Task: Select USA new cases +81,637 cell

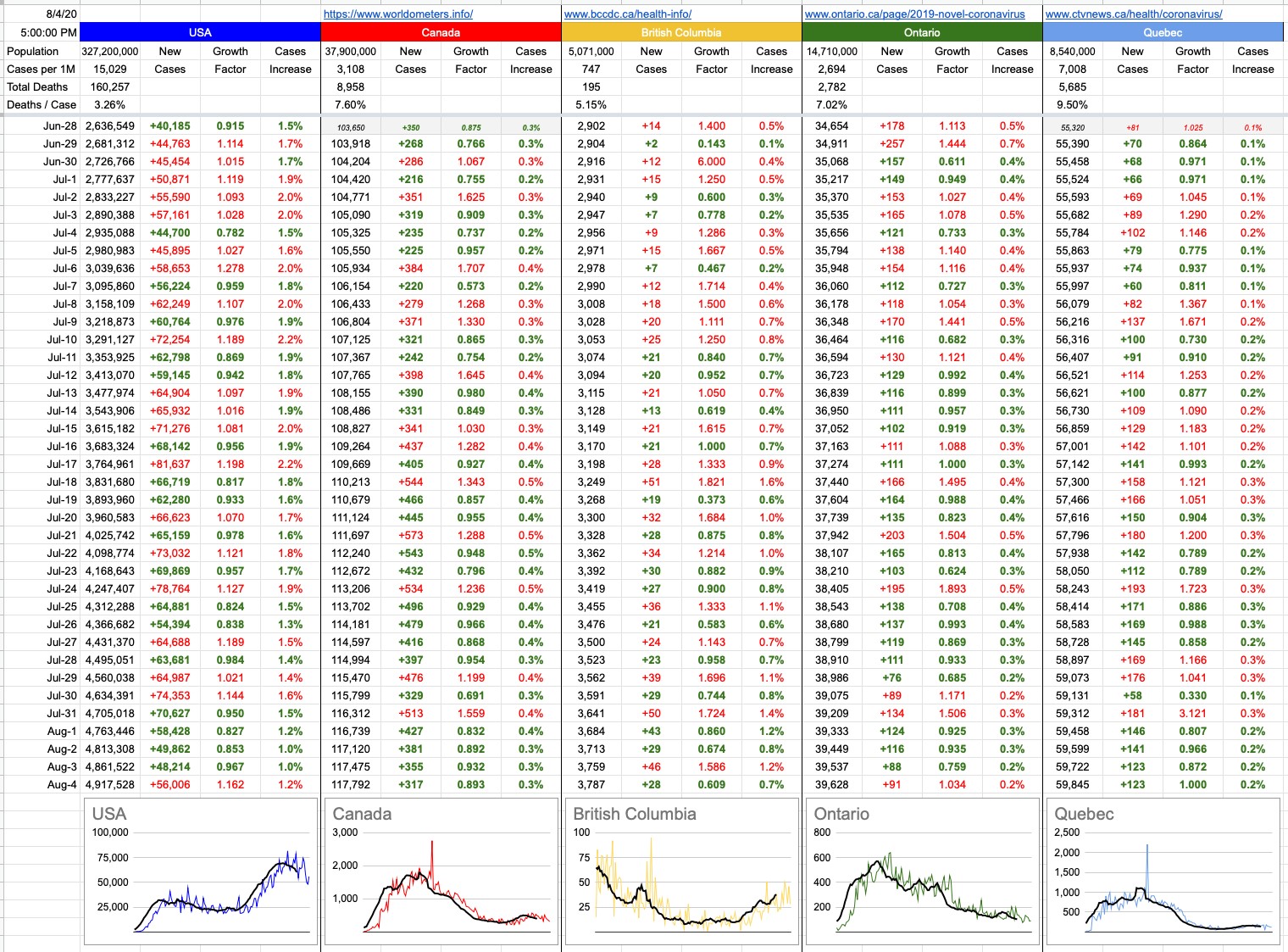Action: 170,464
